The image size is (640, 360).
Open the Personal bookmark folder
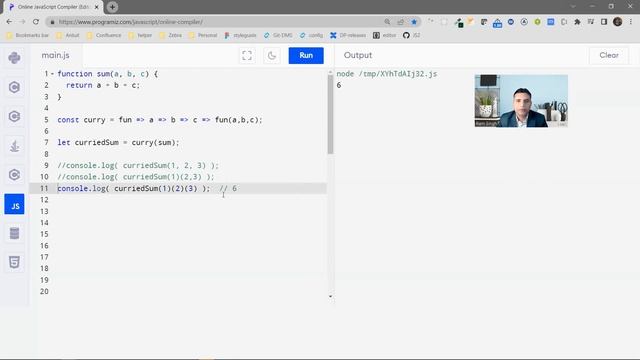point(203,36)
